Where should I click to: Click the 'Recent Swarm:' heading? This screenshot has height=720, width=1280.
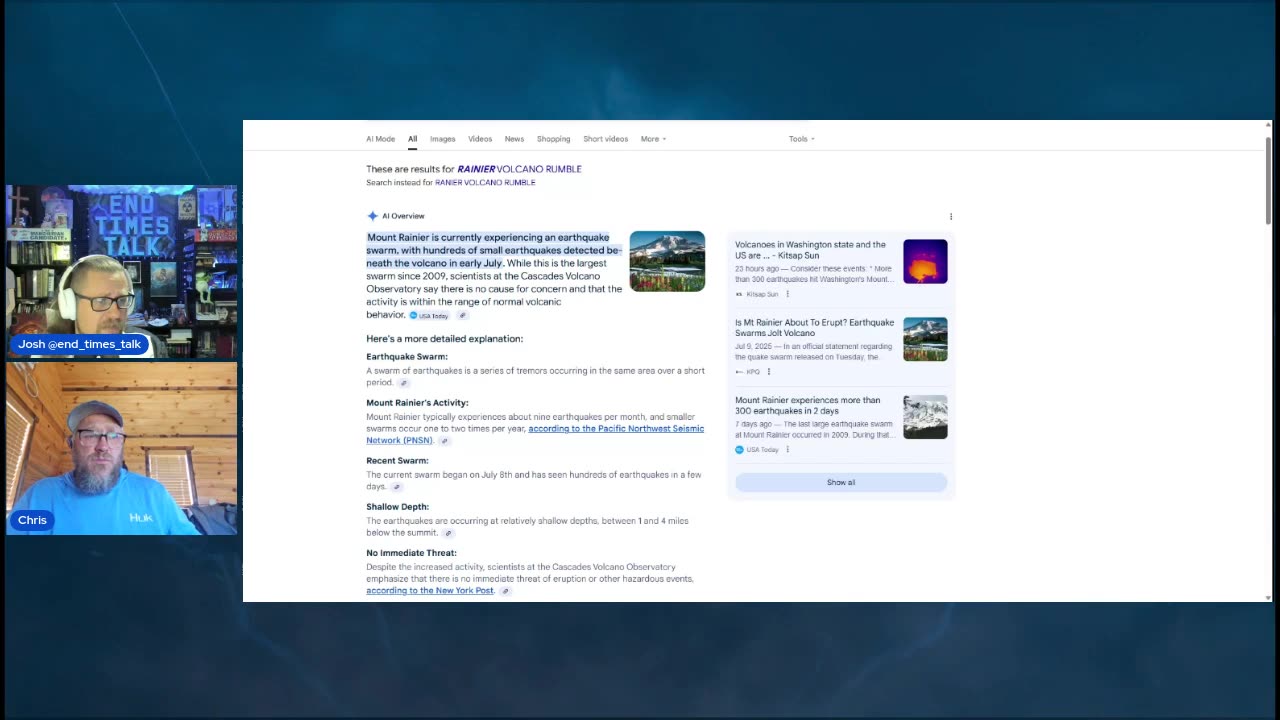pos(397,461)
